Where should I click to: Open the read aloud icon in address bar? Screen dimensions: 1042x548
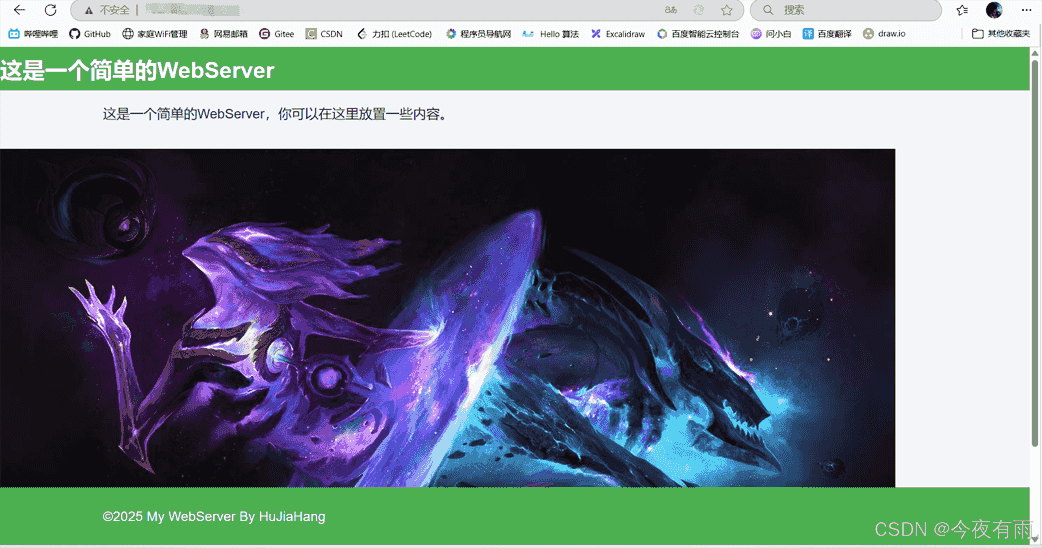tap(671, 10)
